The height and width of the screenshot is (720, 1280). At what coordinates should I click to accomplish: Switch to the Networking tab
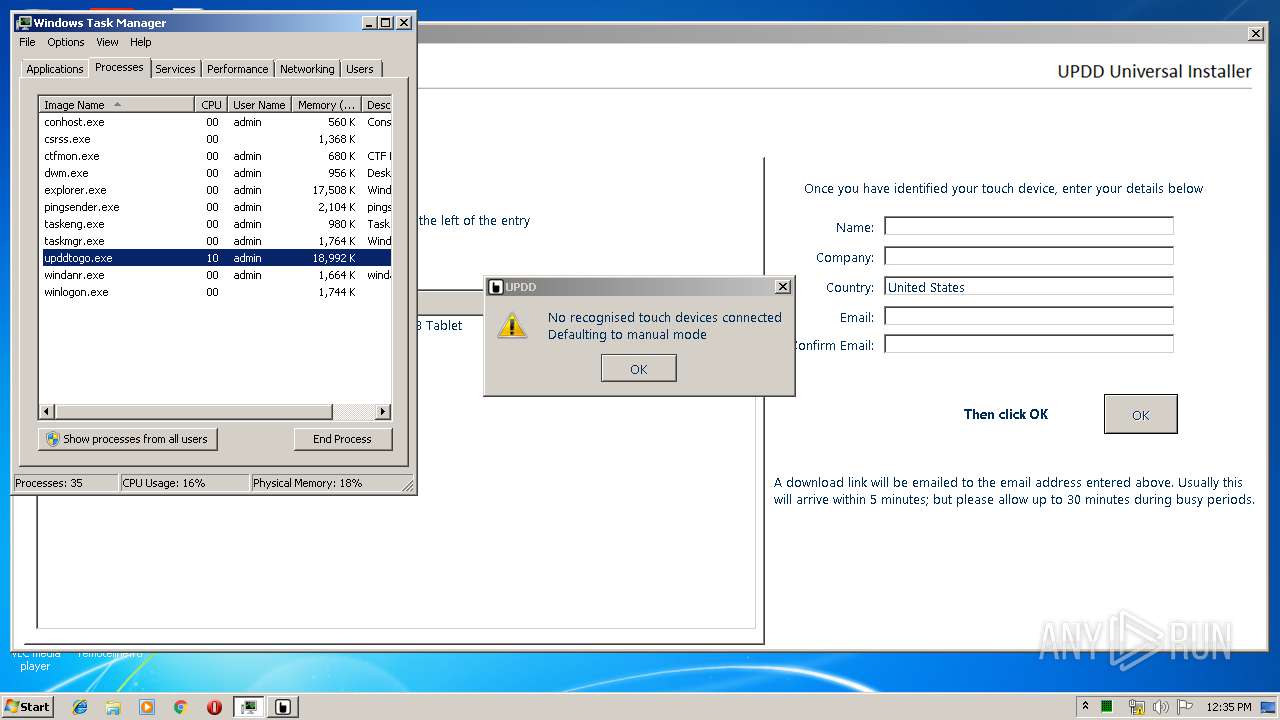click(307, 69)
